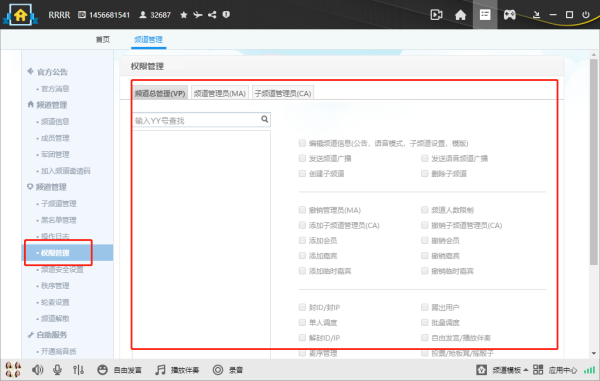The width and height of the screenshot is (600, 381).
Task: Enable the 踢出用户 checkbox
Action: coord(424,307)
